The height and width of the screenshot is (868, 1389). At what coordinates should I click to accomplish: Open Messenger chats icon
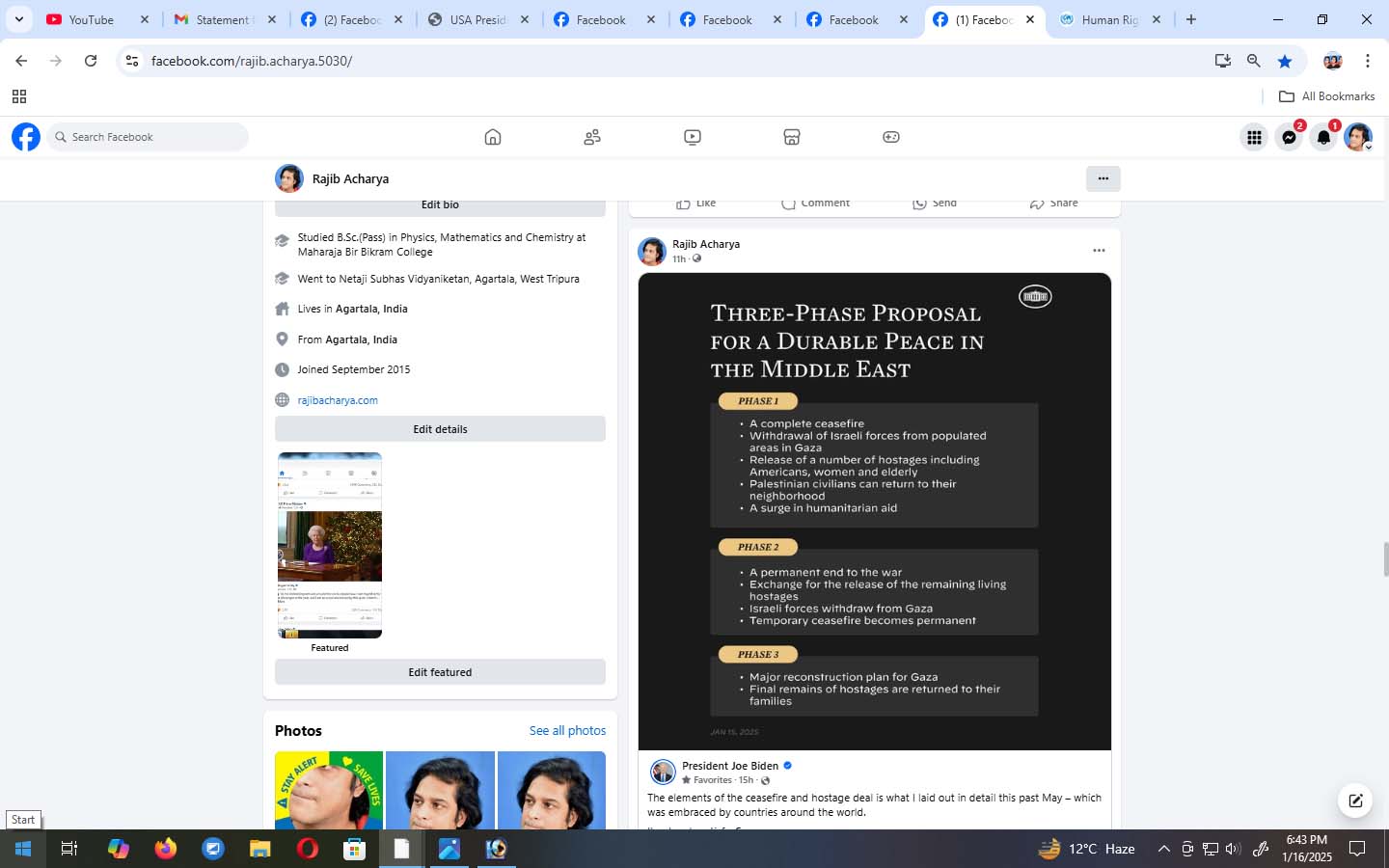(1289, 137)
